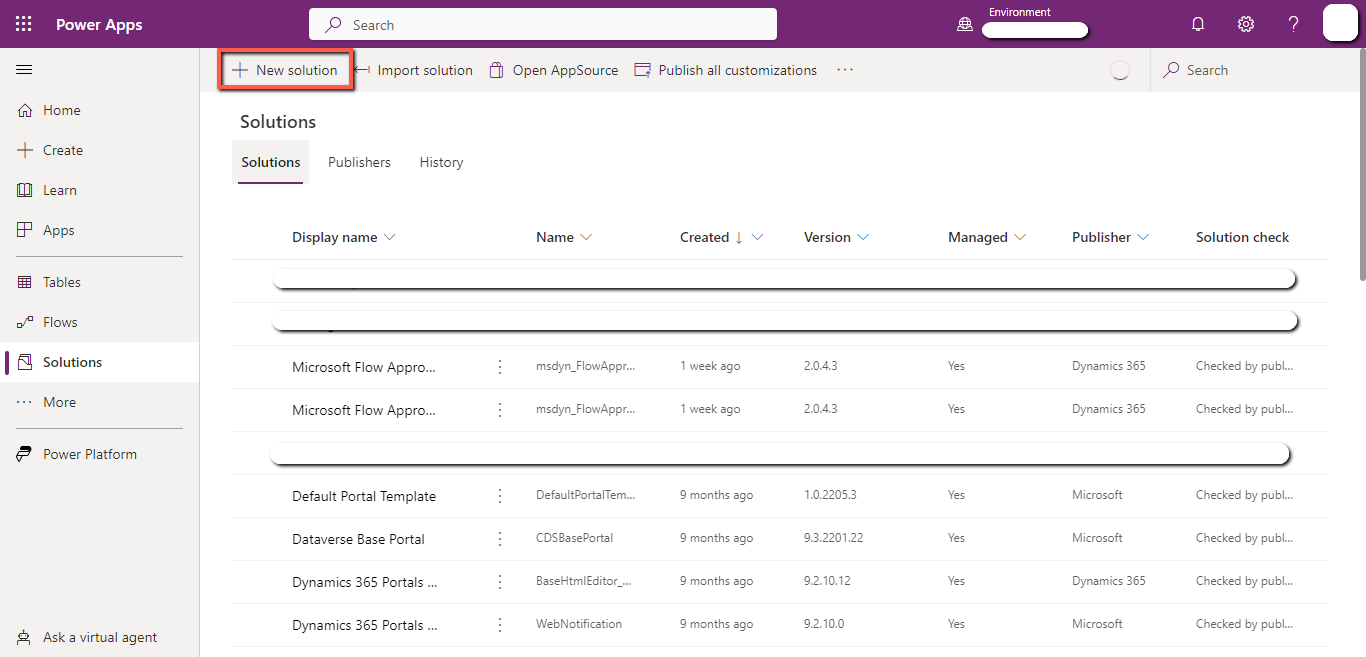Click the top Power Apps search box

pyautogui.click(x=543, y=24)
